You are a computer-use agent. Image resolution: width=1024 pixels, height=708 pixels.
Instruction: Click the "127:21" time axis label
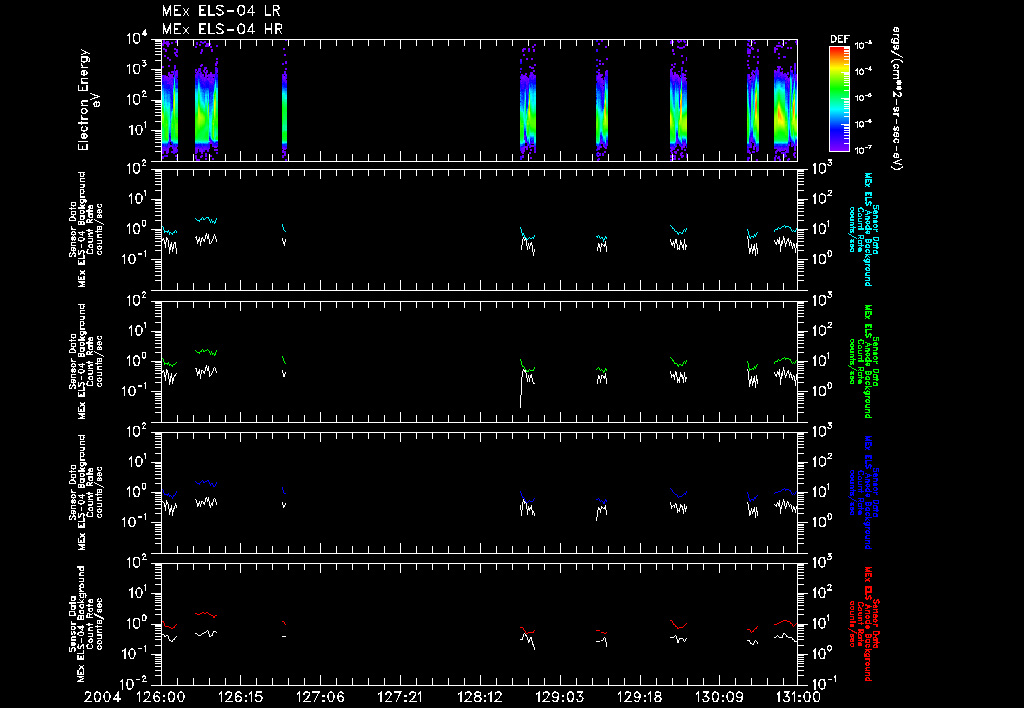(399, 697)
